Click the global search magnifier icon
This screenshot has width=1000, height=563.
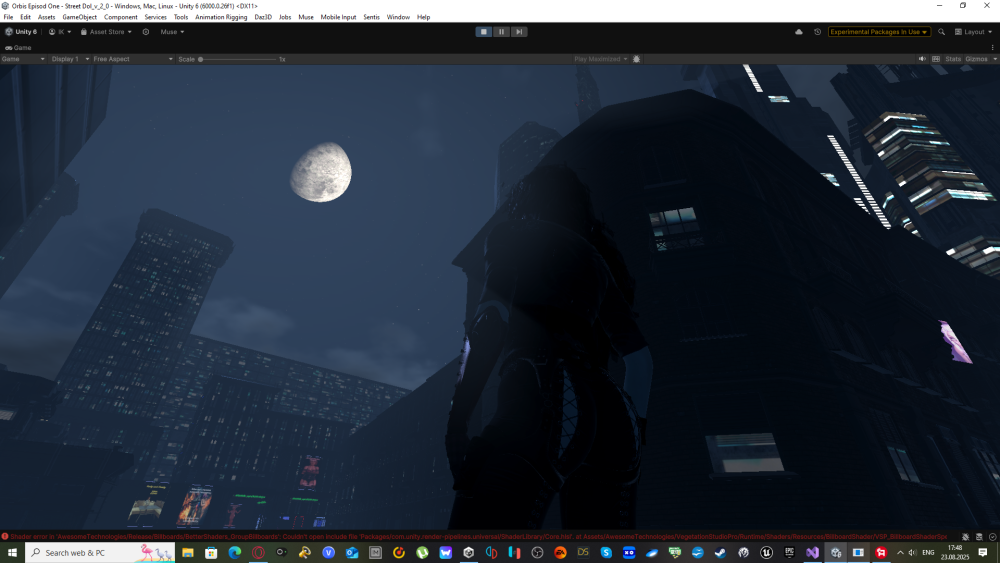[x=941, y=32]
